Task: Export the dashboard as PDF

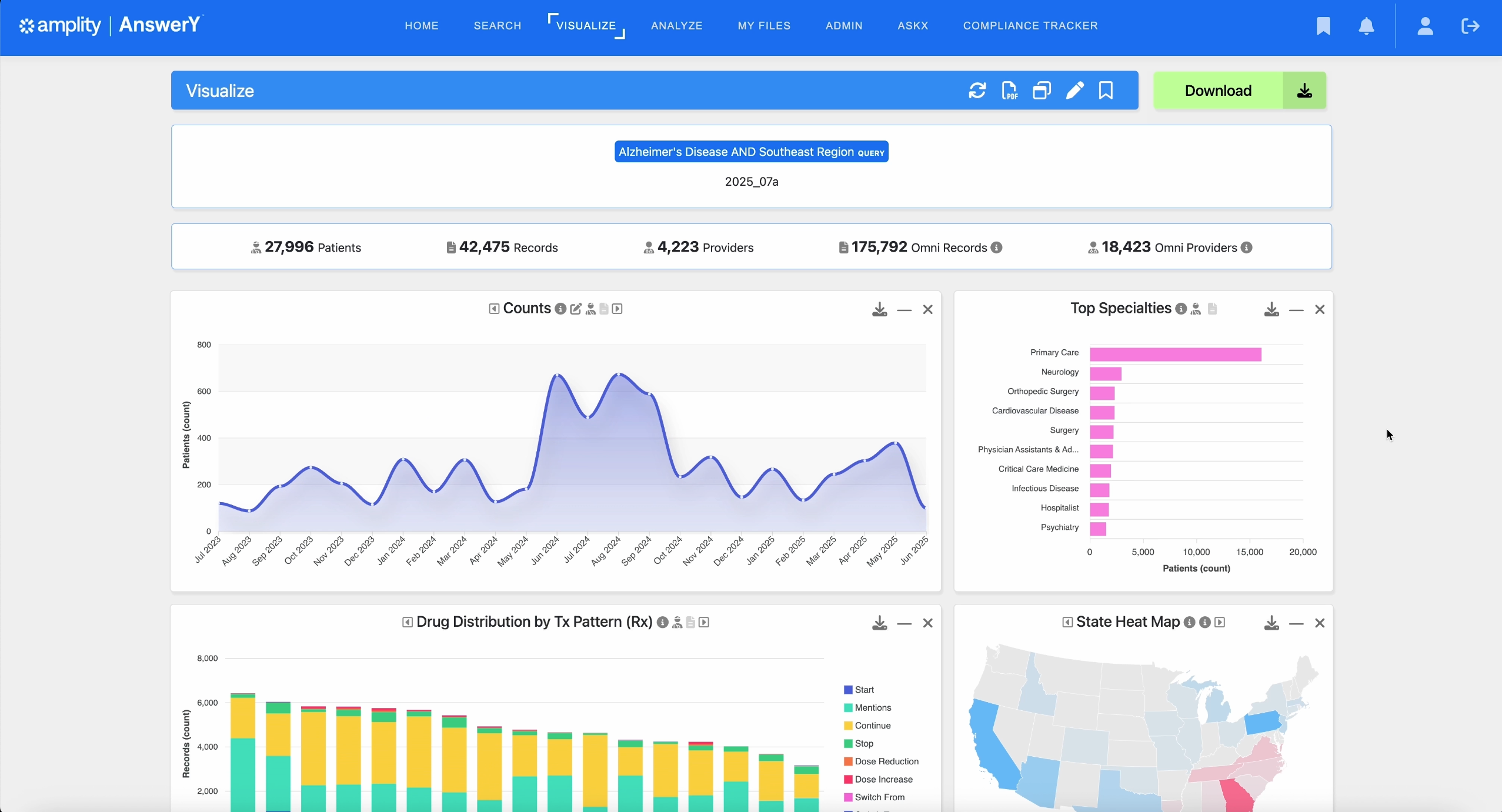Action: 1009,91
